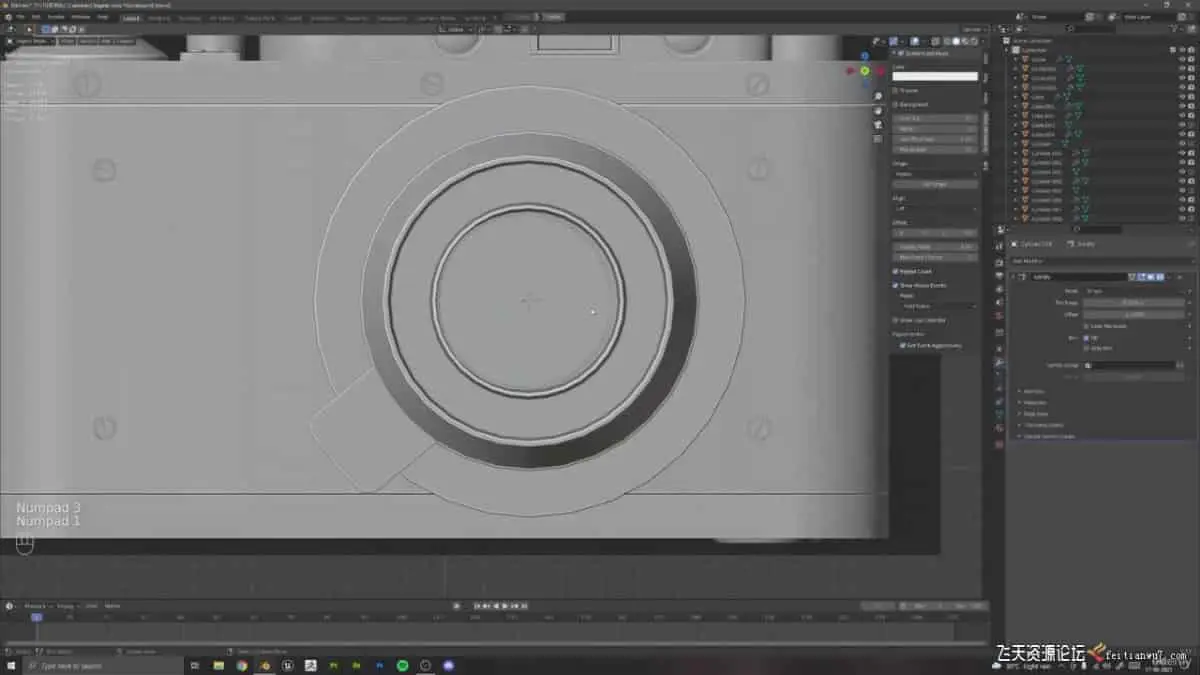Click the Windows Start button

tap(9, 665)
